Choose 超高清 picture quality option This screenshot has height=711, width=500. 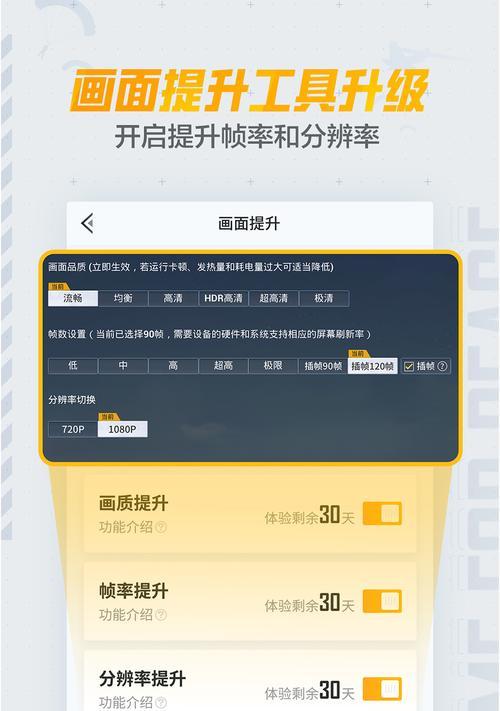(x=273, y=298)
